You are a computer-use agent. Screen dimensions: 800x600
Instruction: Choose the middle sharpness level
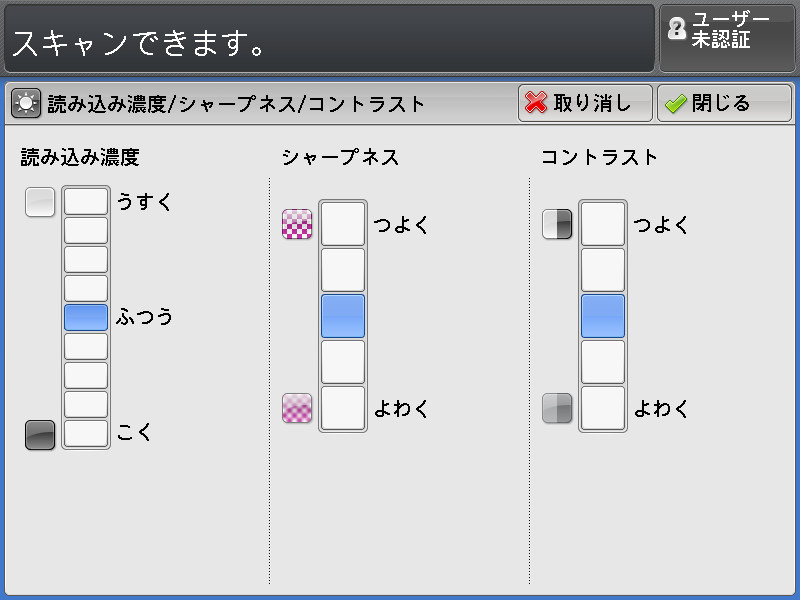pos(343,316)
